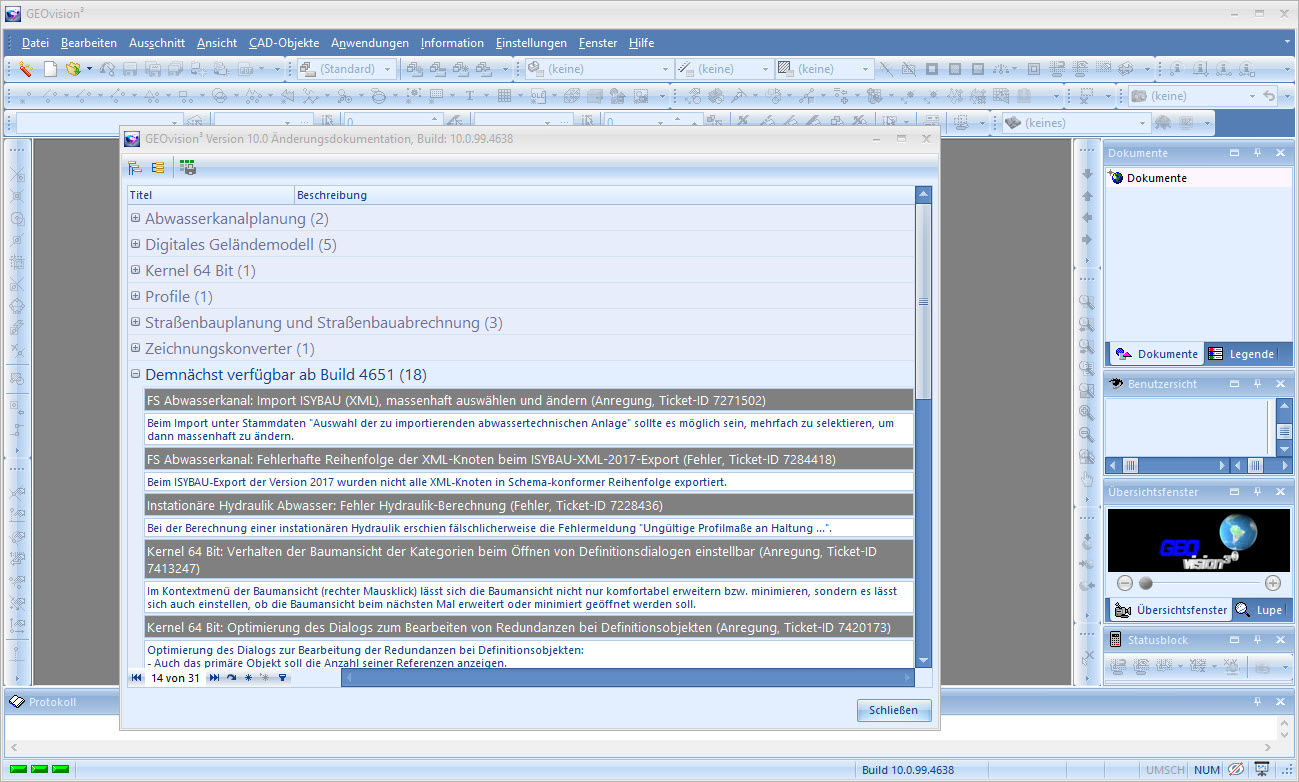Expand the Digitales Geländemodell (5) group
1299x782 pixels.
coord(136,245)
